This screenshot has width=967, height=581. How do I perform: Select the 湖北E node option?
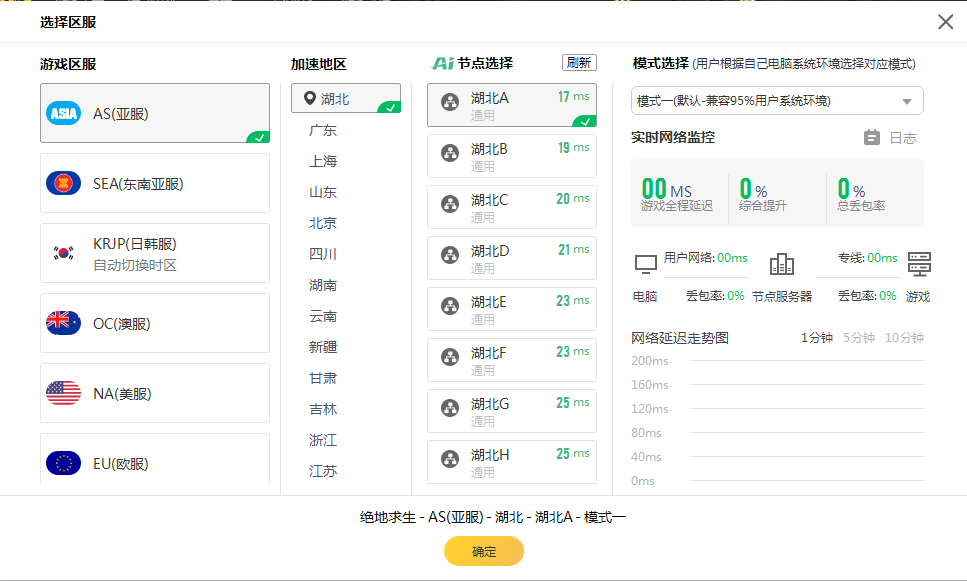pyautogui.click(x=511, y=309)
